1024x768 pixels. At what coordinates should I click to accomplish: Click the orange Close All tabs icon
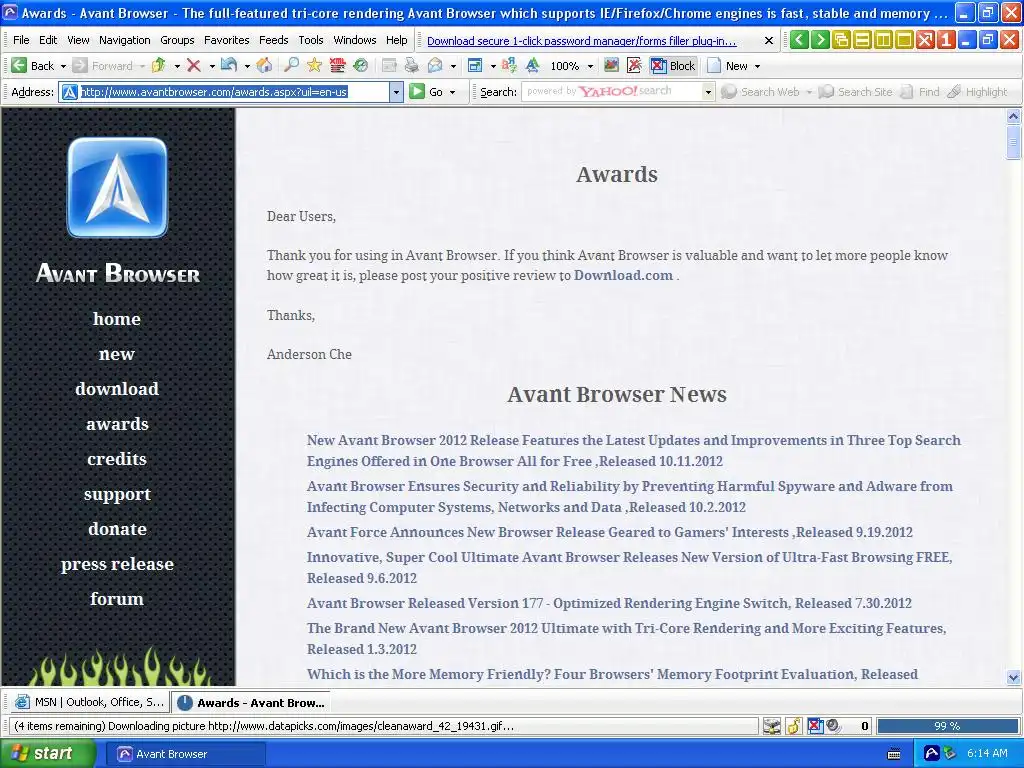pos(925,40)
